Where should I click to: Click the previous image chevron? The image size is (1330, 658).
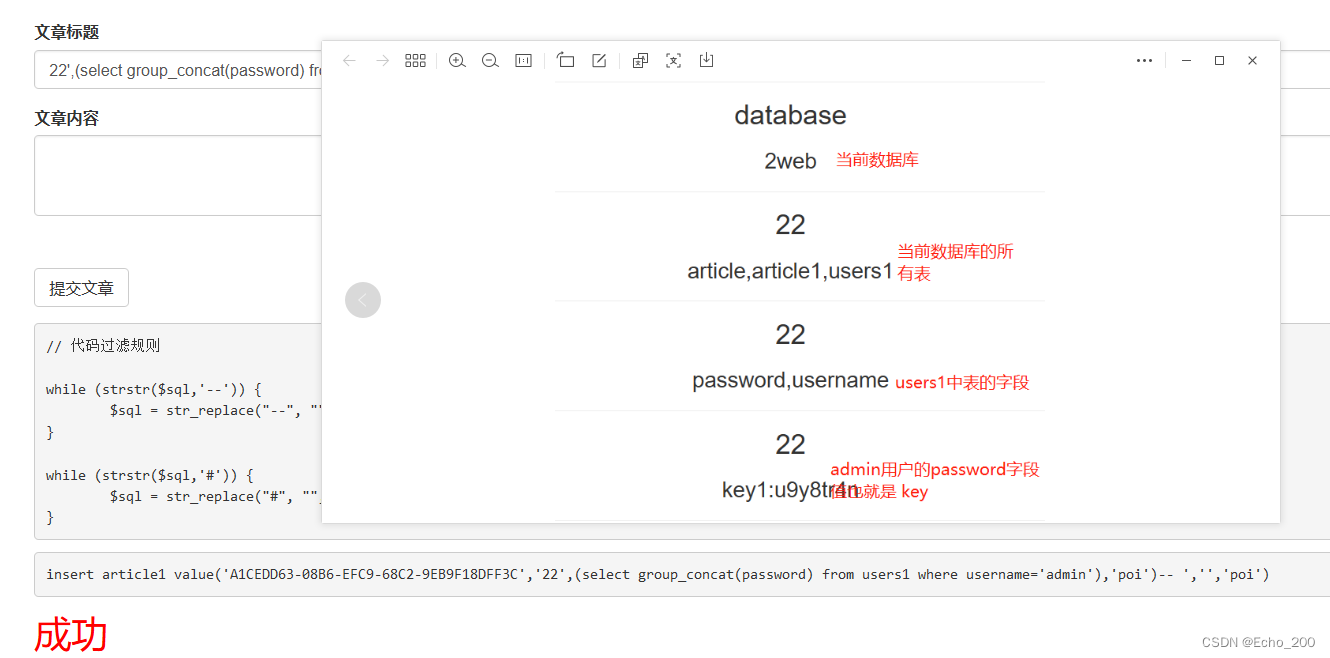[363, 299]
